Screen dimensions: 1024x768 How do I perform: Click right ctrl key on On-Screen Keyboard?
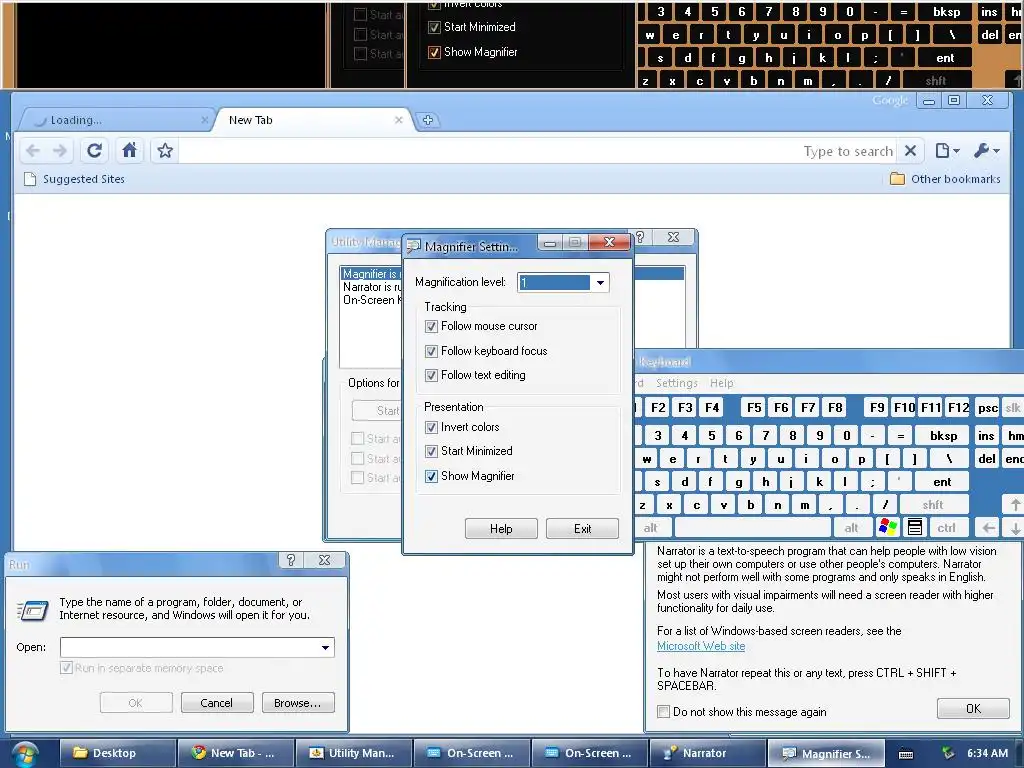(x=946, y=528)
